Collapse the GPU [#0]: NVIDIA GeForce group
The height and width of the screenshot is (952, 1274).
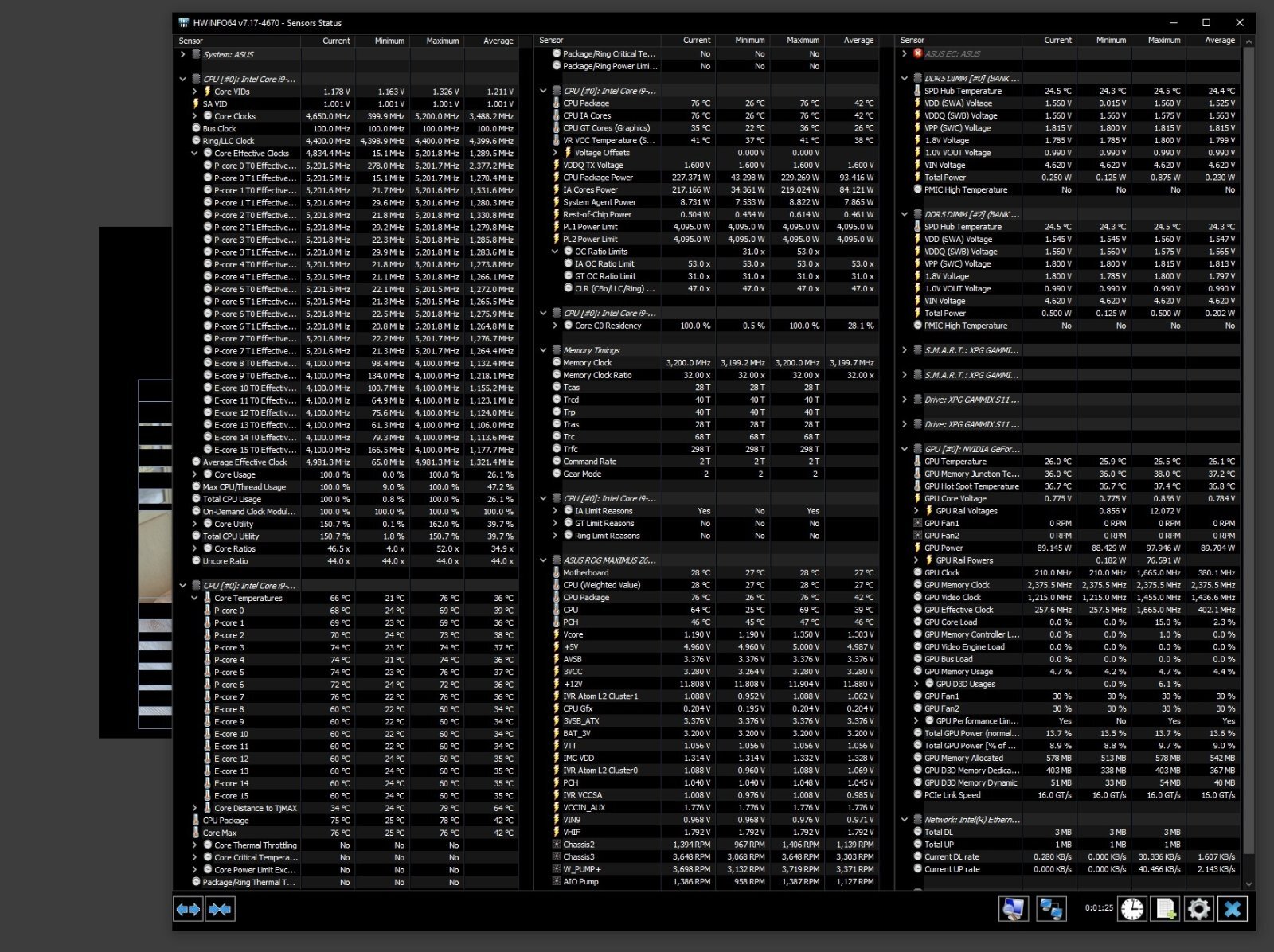pos(905,449)
